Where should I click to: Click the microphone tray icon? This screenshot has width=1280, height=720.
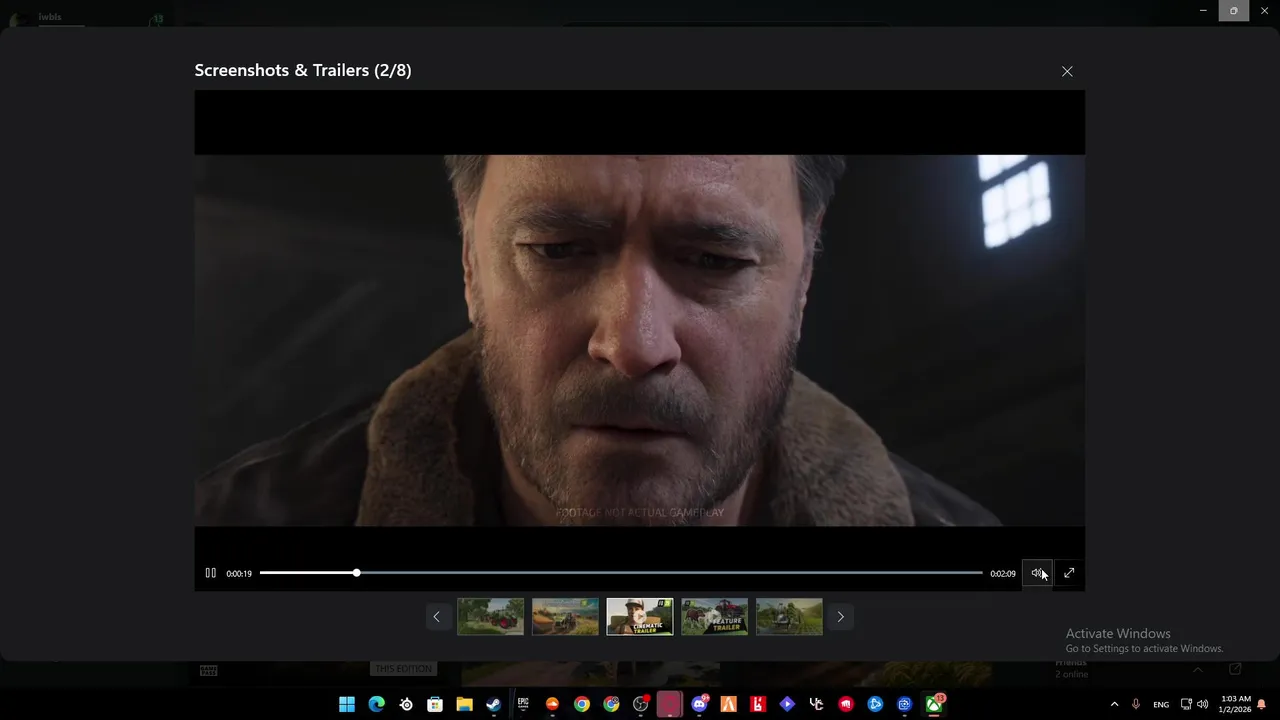tap(1135, 704)
